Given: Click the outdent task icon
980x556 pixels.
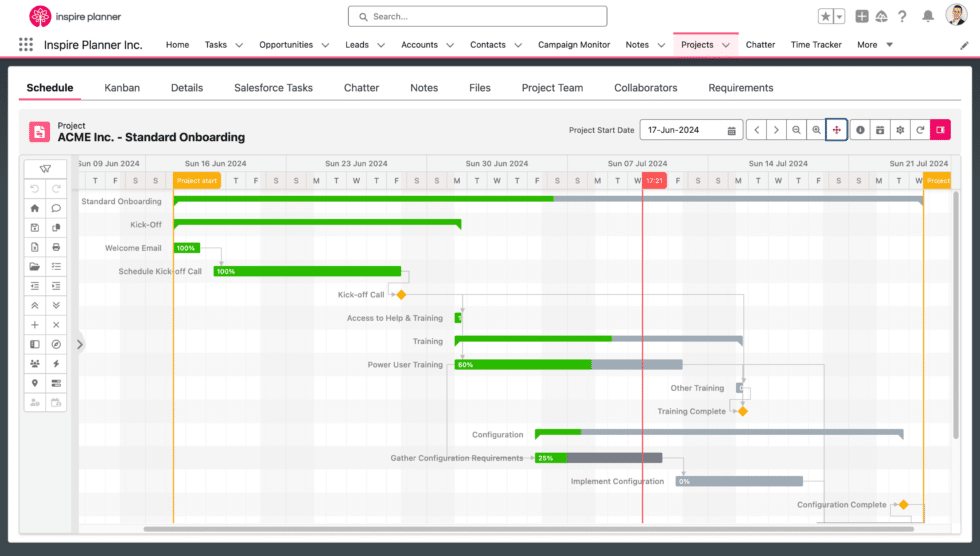Looking at the screenshot, I should [x=35, y=286].
